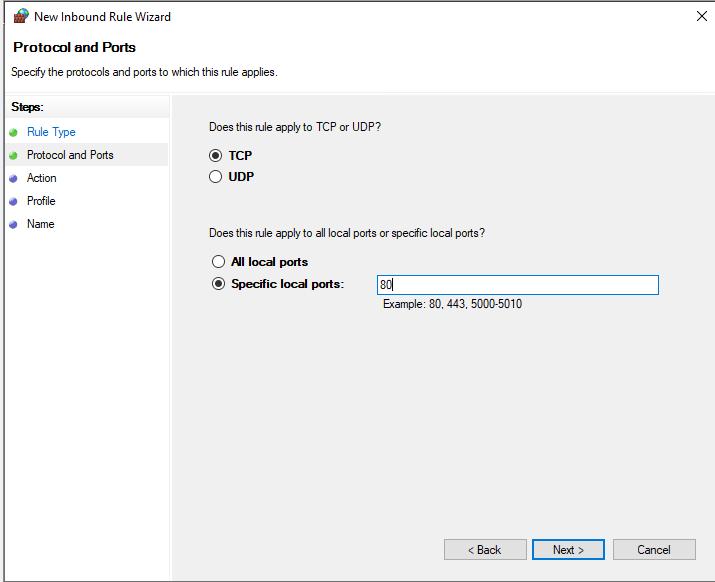Jump to the Profile step
The width and height of the screenshot is (715, 582).
(41, 201)
